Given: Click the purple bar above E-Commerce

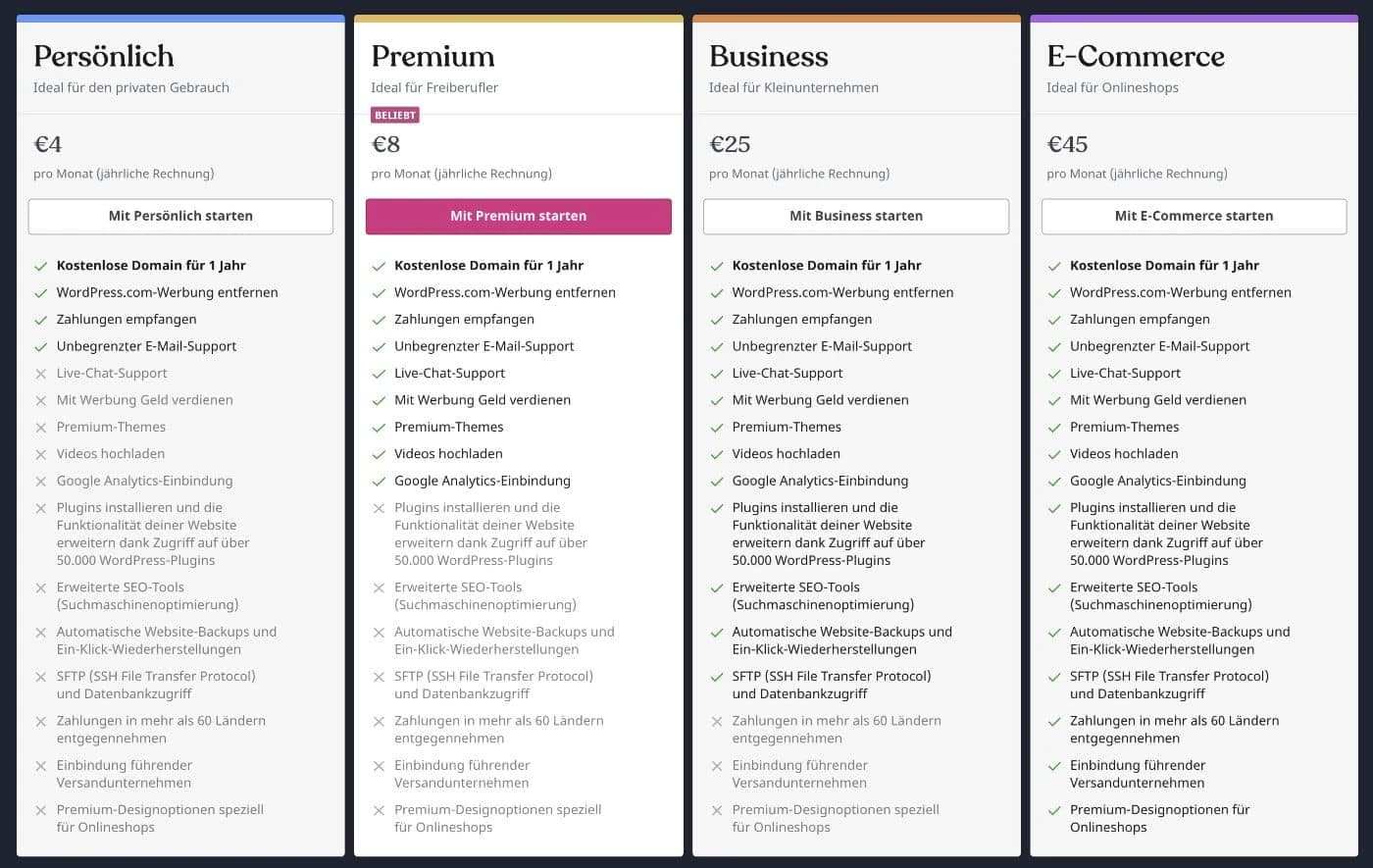Looking at the screenshot, I should (x=1194, y=17).
